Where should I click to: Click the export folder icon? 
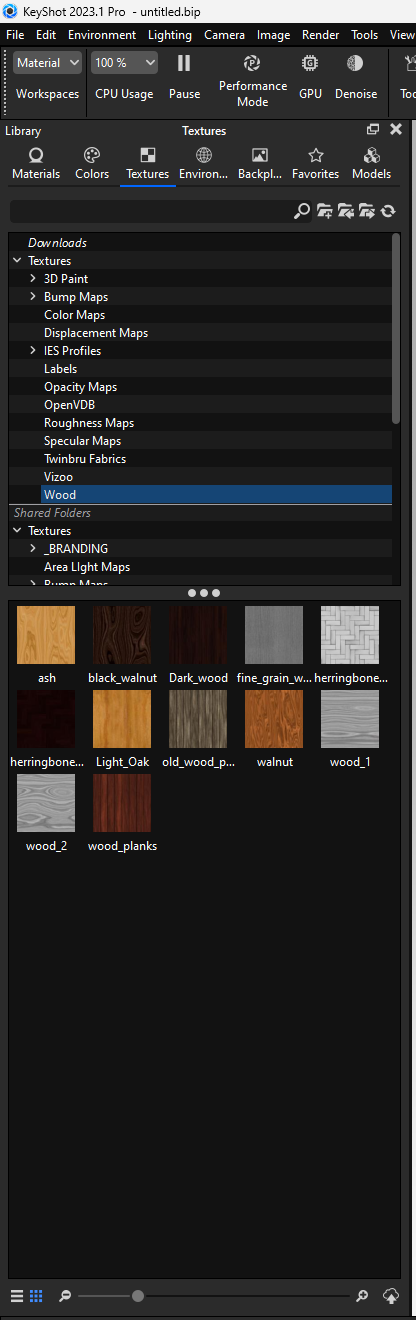(367, 211)
